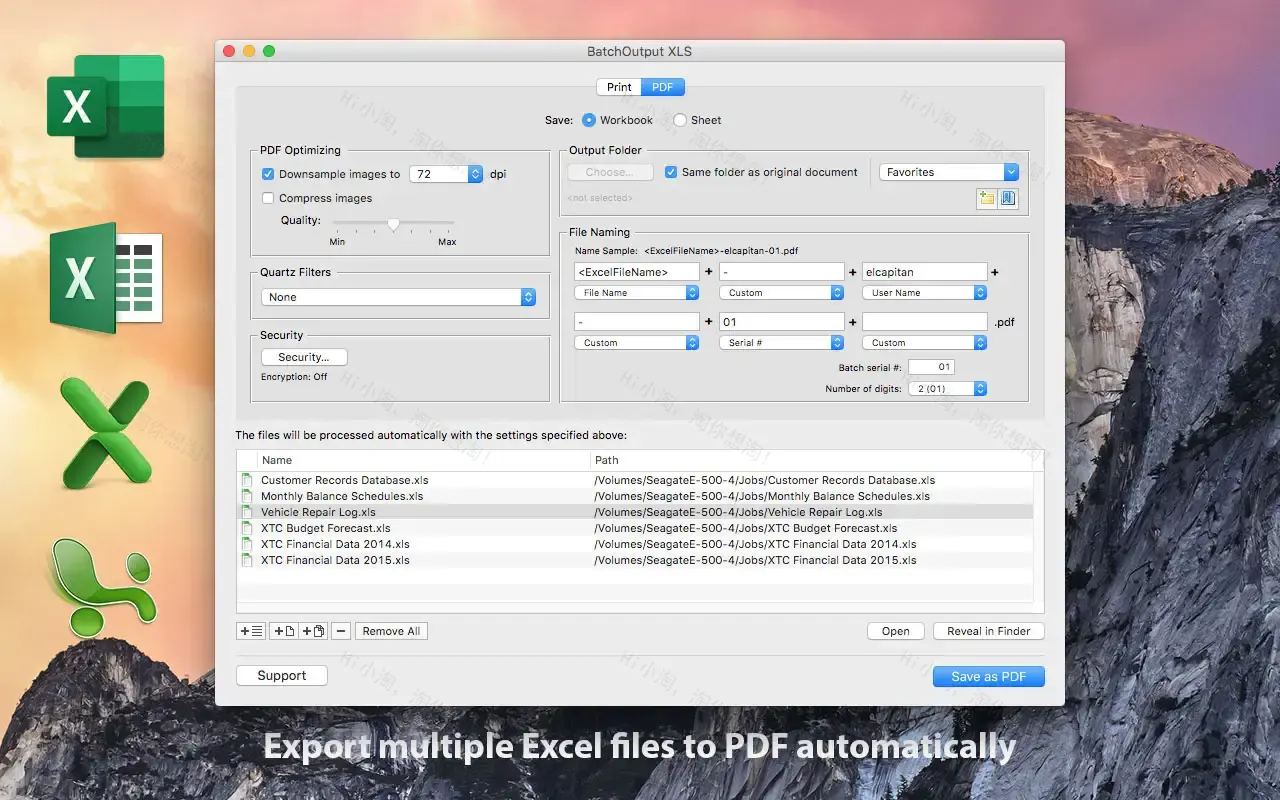
Task: Open the Quartz Filters dropdown showing None
Action: click(x=399, y=297)
